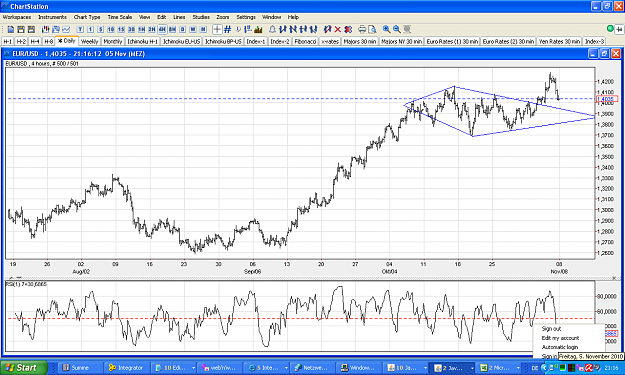Select the 10-minute time scale button
The height and width of the screenshot is (375, 625).
coord(111,29)
